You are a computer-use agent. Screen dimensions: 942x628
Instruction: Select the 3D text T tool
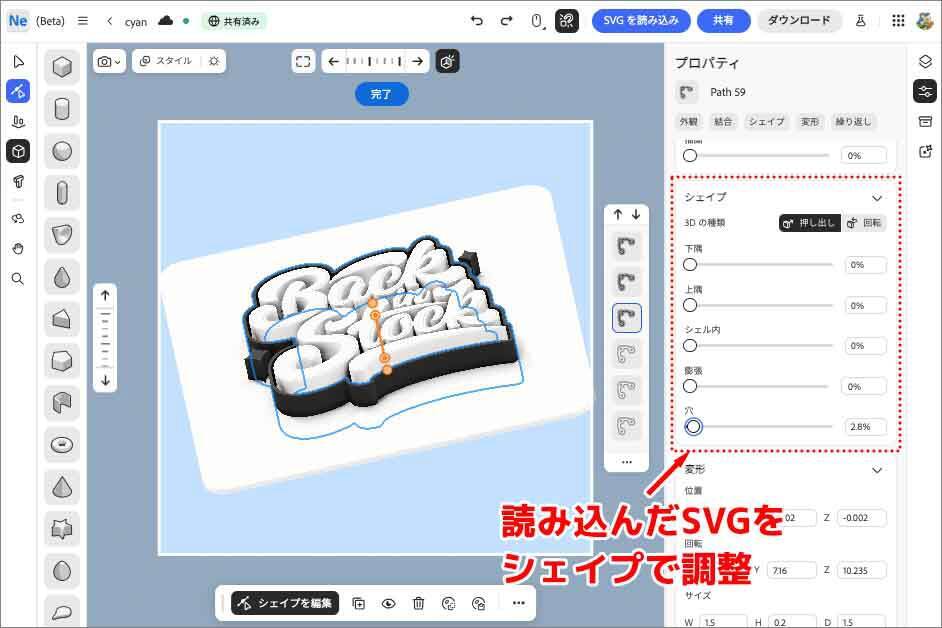coord(18,181)
